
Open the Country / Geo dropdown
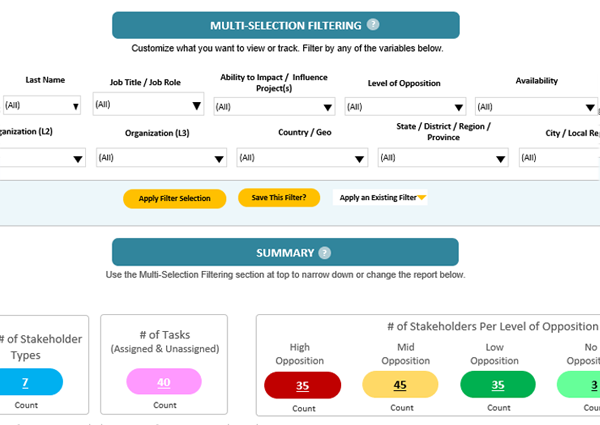pyautogui.click(x=302, y=158)
